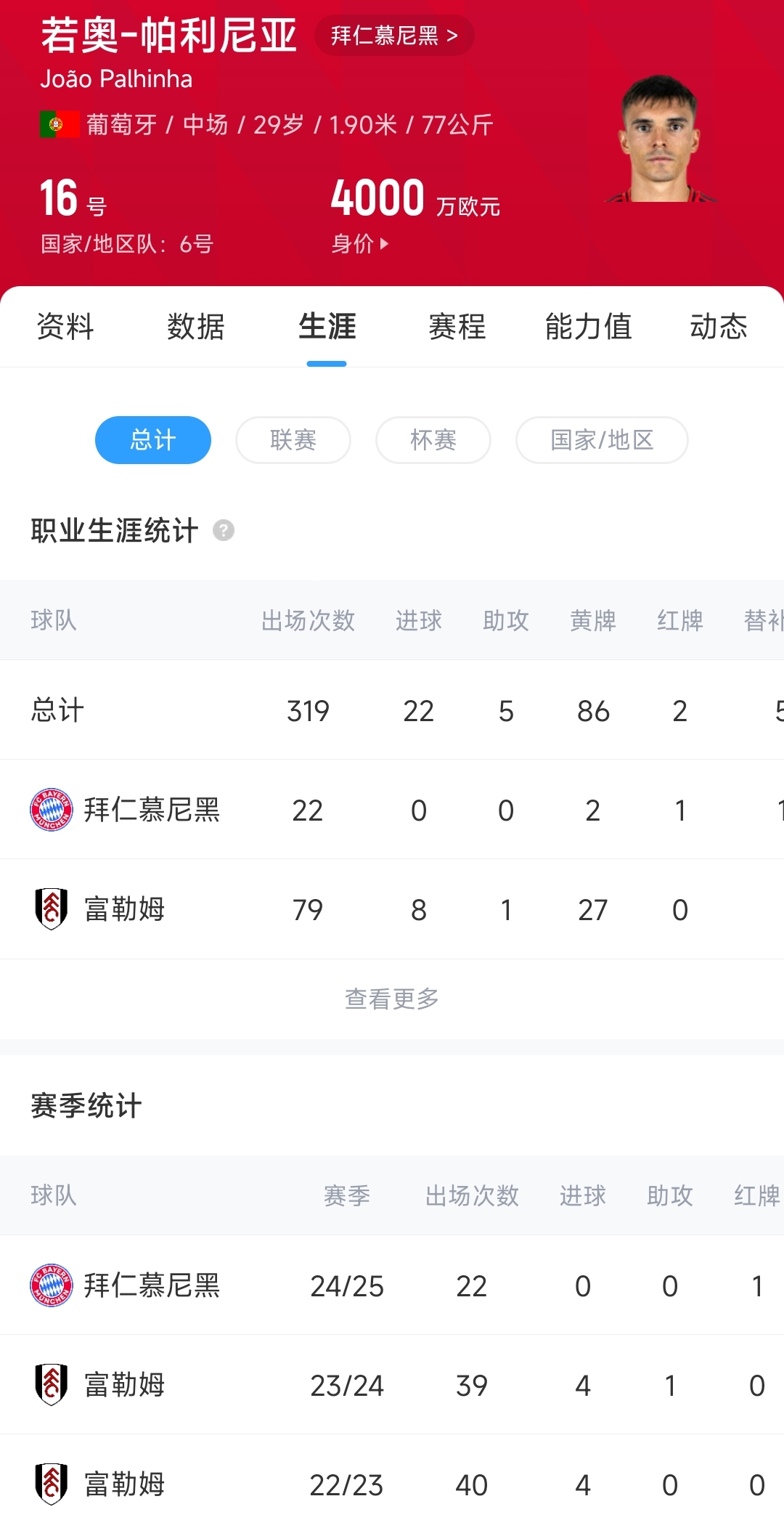Image resolution: width=784 pixels, height=1520 pixels.
Task: Open João Palhinha's player photo
Action: click(659, 139)
